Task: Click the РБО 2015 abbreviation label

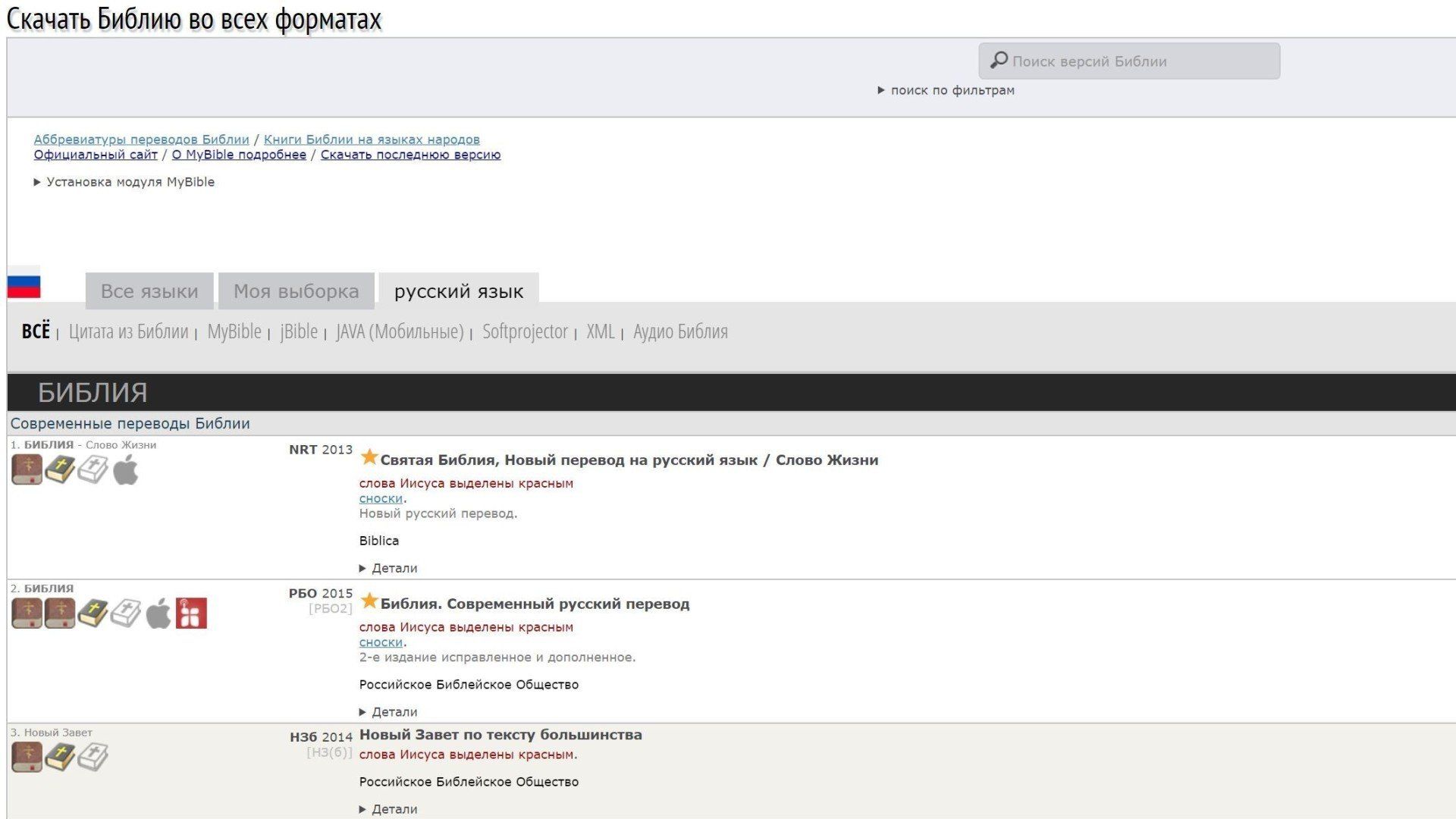Action: [x=321, y=594]
